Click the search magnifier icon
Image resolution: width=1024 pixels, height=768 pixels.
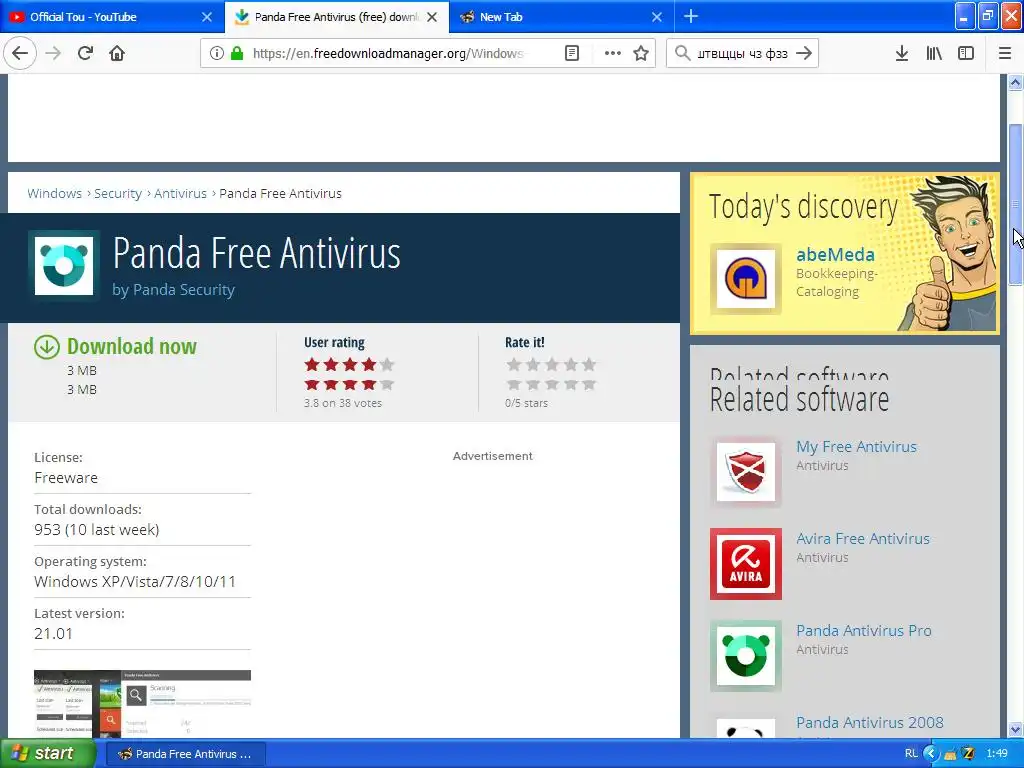tap(682, 53)
